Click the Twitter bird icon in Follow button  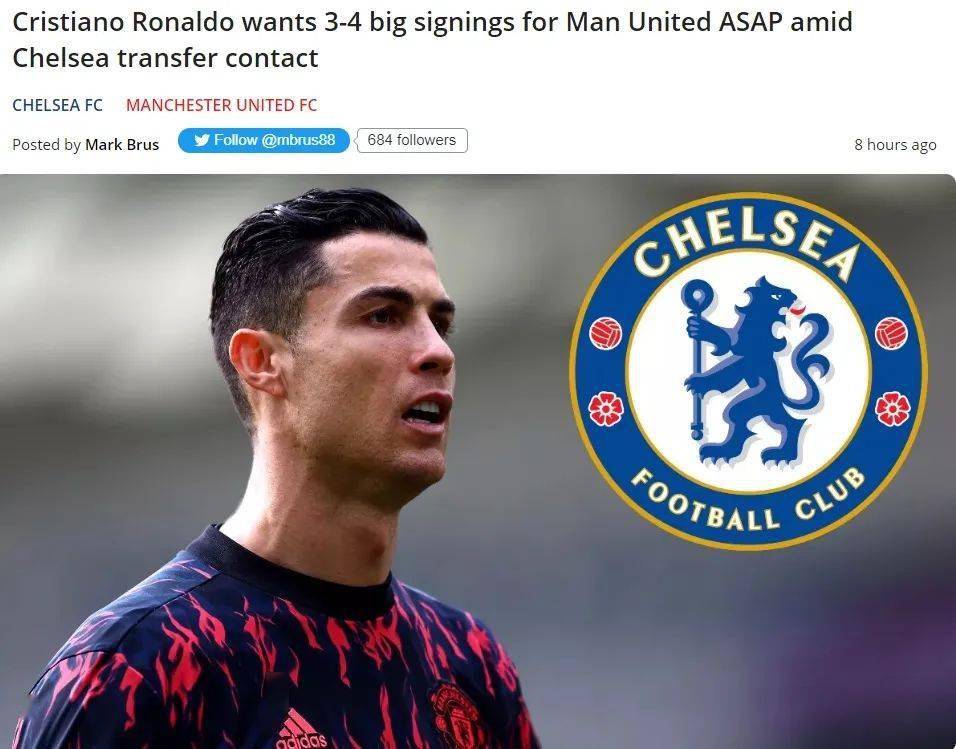[x=202, y=140]
